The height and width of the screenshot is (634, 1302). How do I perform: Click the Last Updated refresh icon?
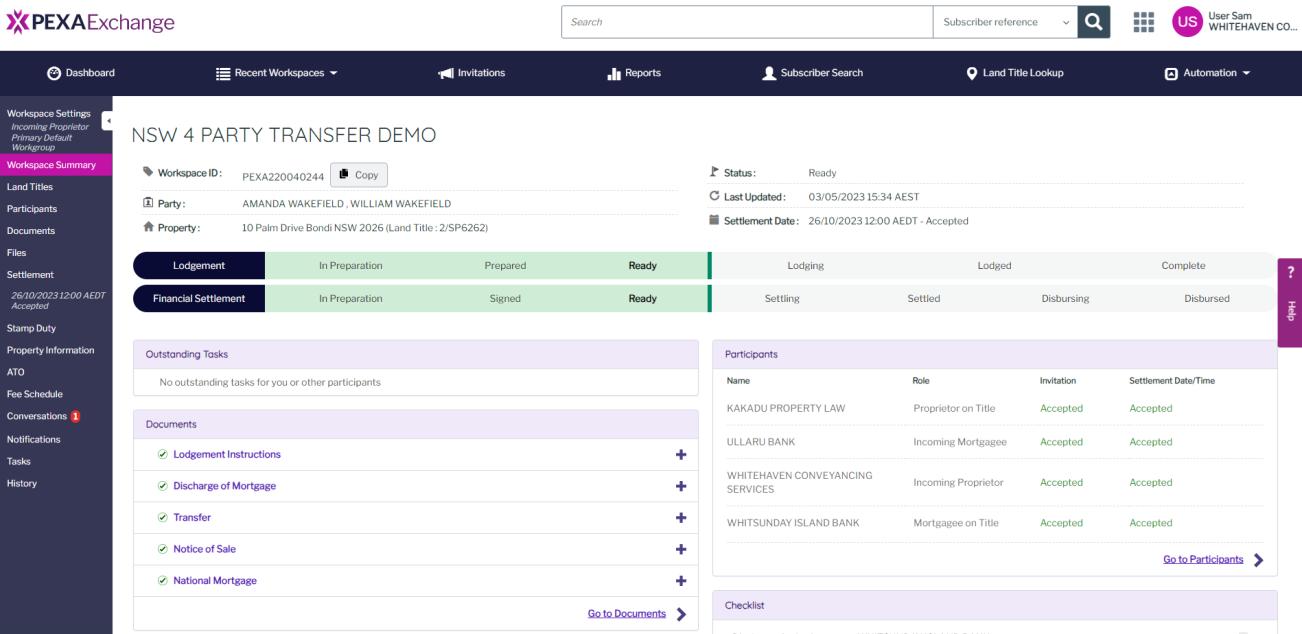[x=714, y=196]
